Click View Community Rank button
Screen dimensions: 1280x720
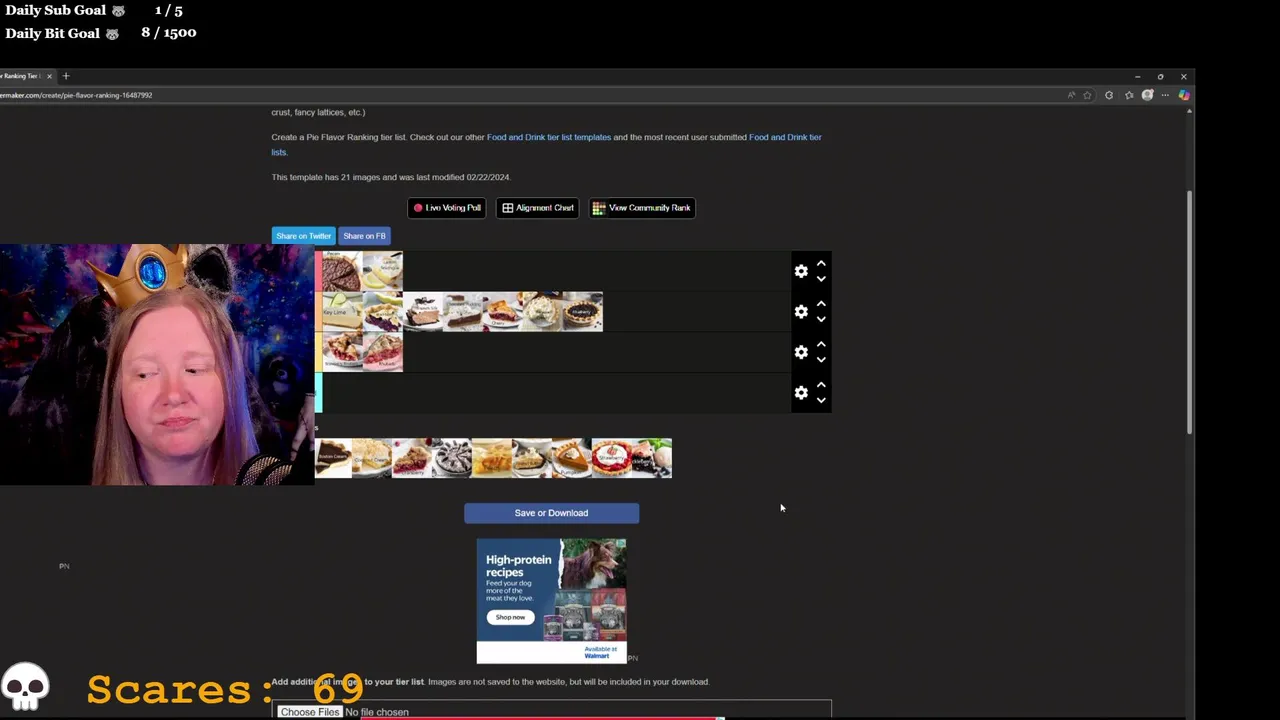coord(642,208)
